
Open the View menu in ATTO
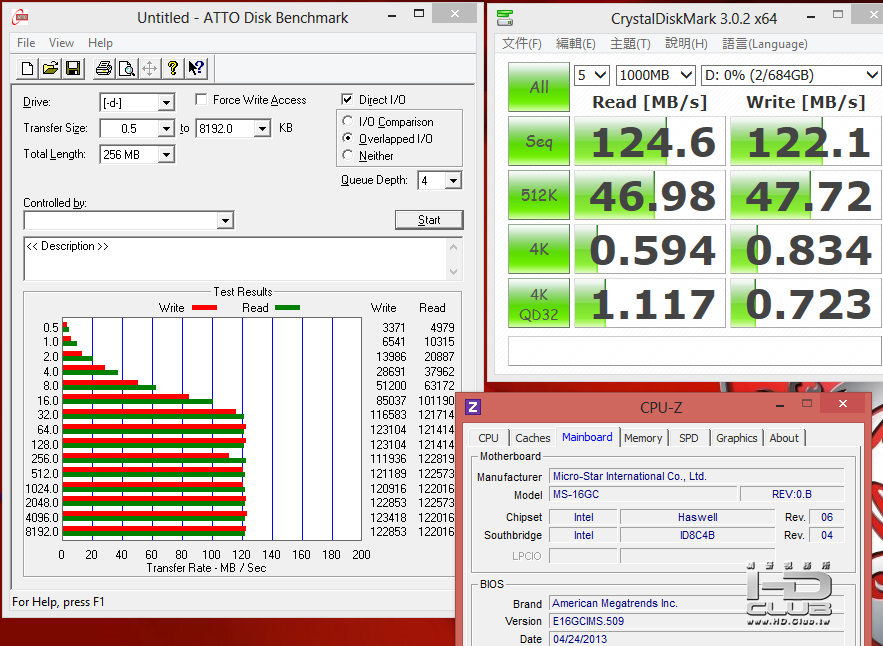click(x=61, y=43)
